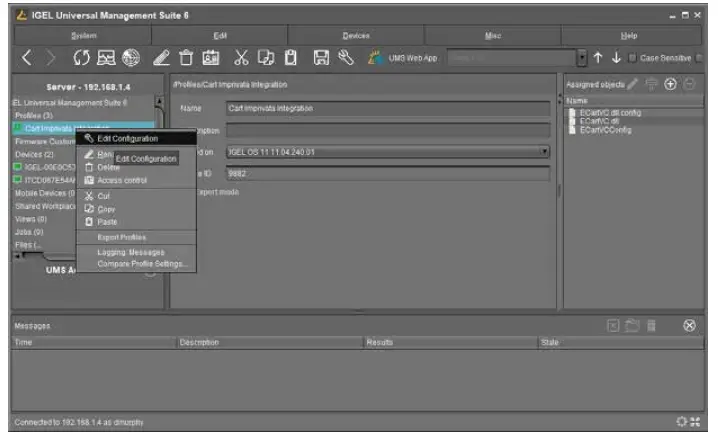Choose Paste in context menu
718x443 pixels.
click(x=136, y=222)
